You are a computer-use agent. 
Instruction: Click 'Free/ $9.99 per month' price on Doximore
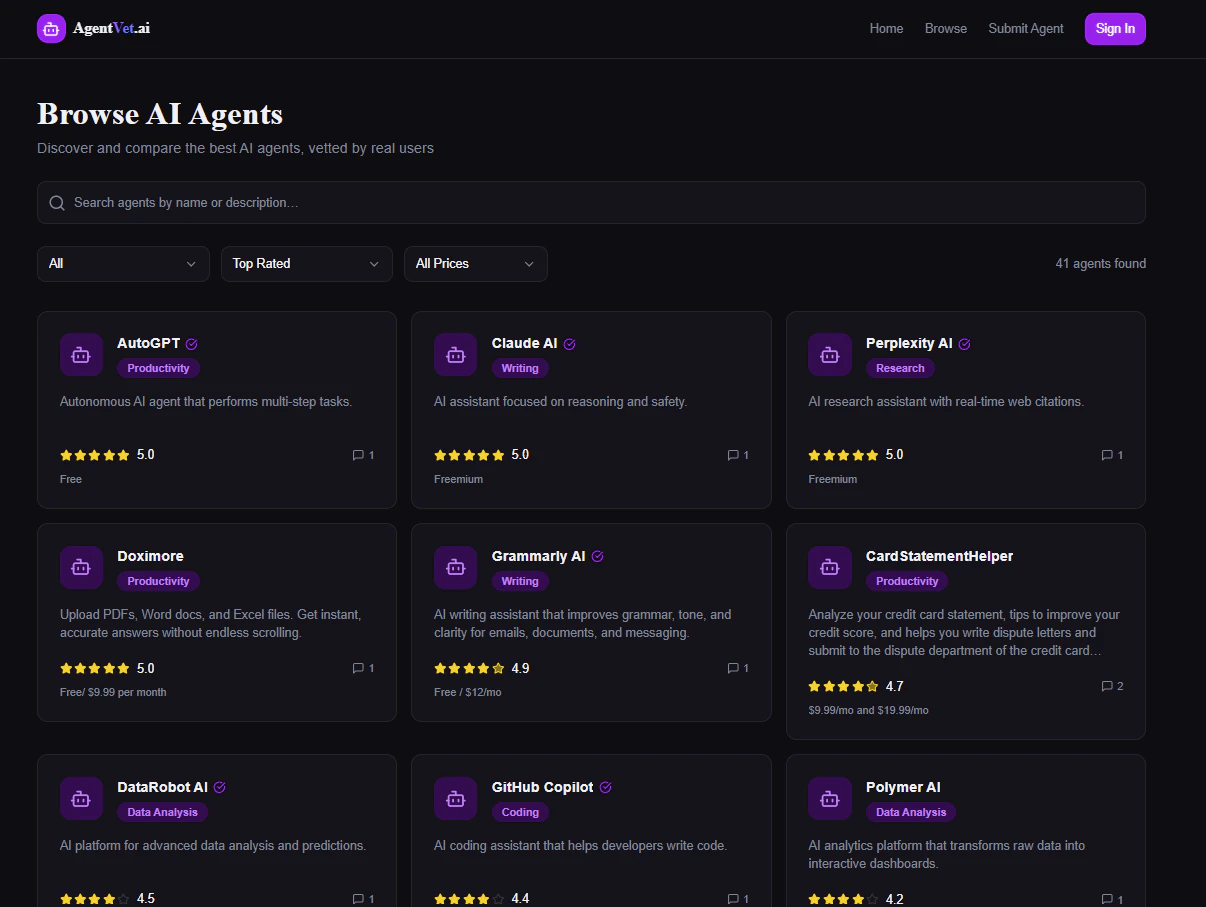pos(113,692)
